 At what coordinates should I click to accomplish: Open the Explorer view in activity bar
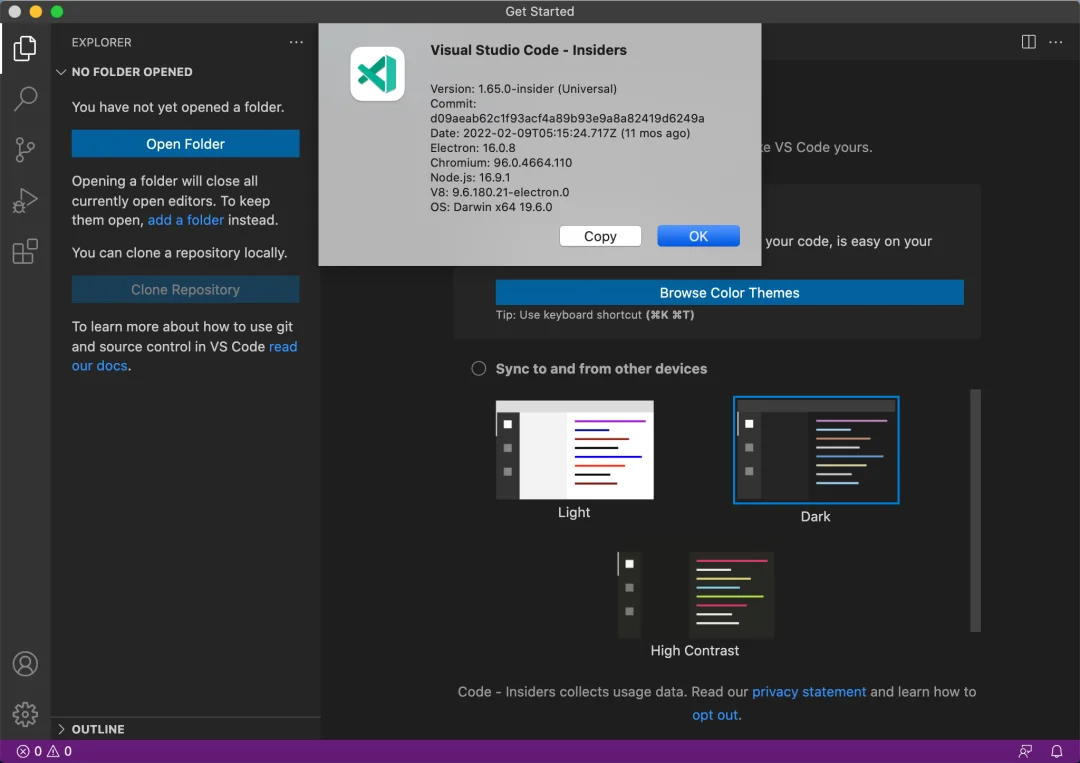click(25, 48)
